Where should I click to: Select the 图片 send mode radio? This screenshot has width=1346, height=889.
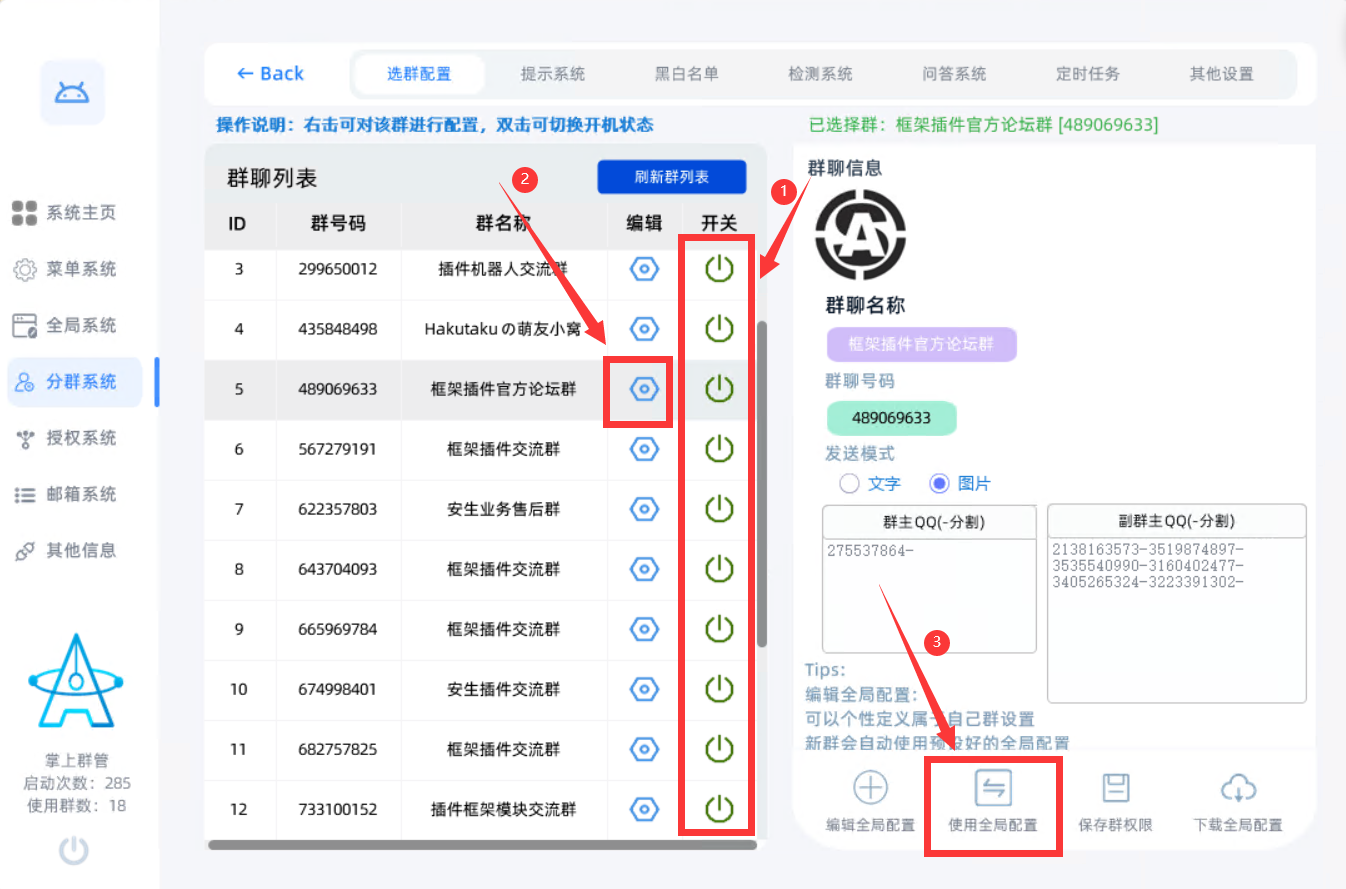click(x=939, y=484)
